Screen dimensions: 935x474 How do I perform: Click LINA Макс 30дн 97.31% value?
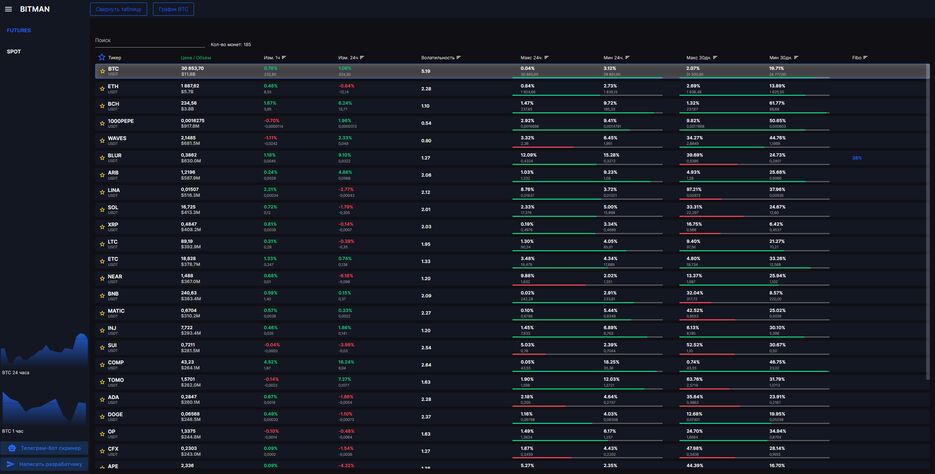tap(694, 190)
